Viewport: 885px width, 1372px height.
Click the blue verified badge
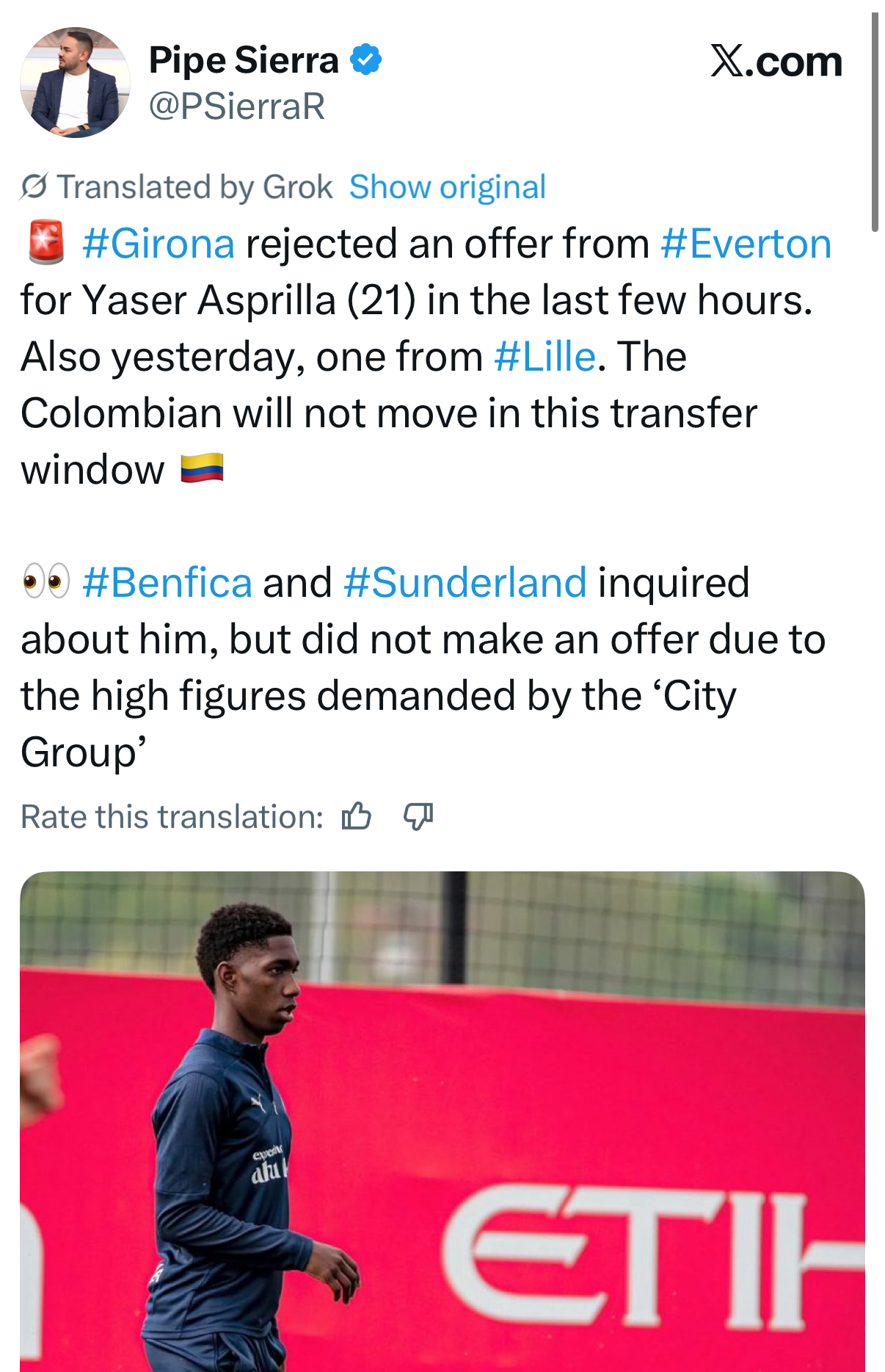(x=365, y=59)
